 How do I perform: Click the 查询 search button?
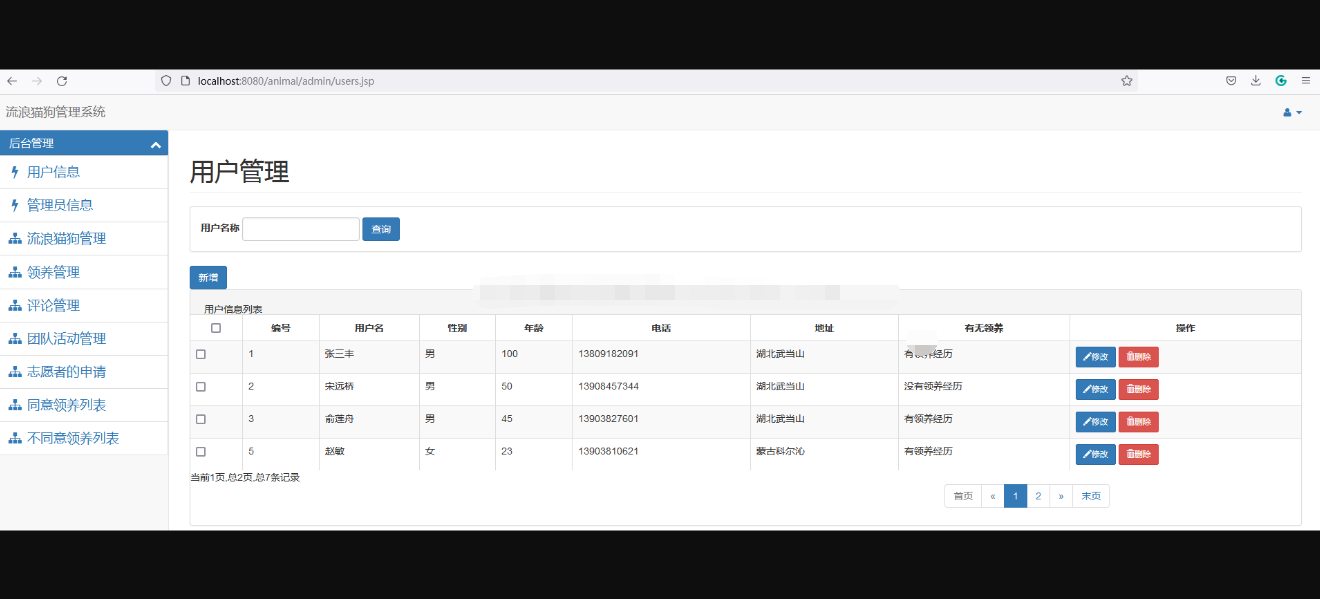point(381,229)
